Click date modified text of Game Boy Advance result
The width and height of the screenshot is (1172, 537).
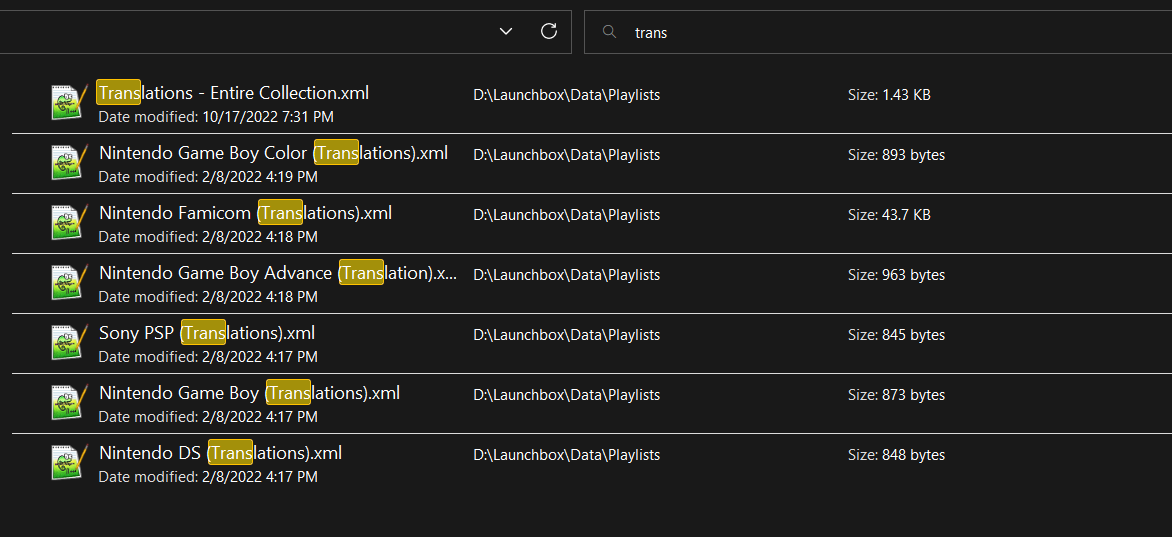(208, 297)
